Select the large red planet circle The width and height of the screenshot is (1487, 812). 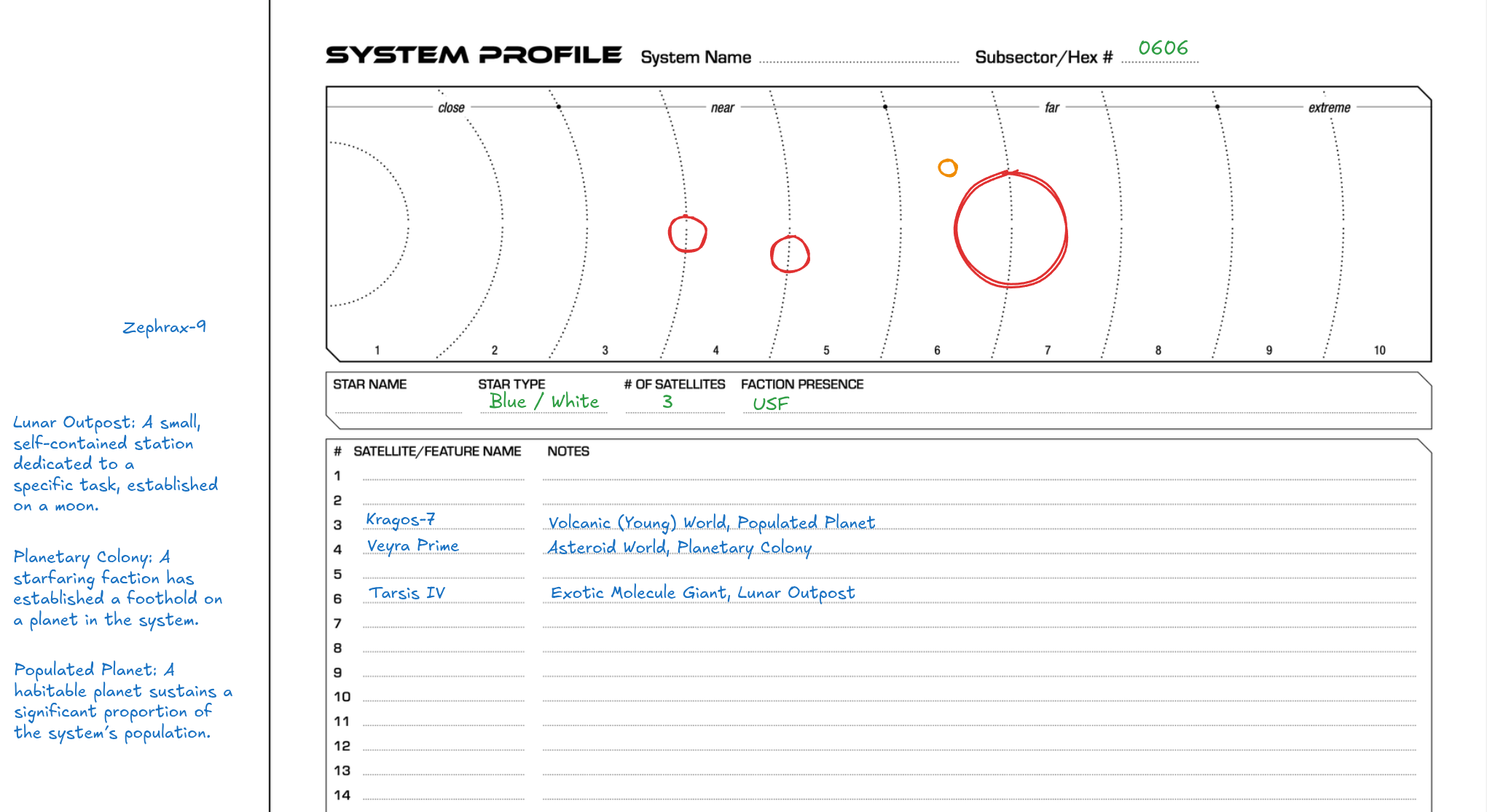(1011, 230)
